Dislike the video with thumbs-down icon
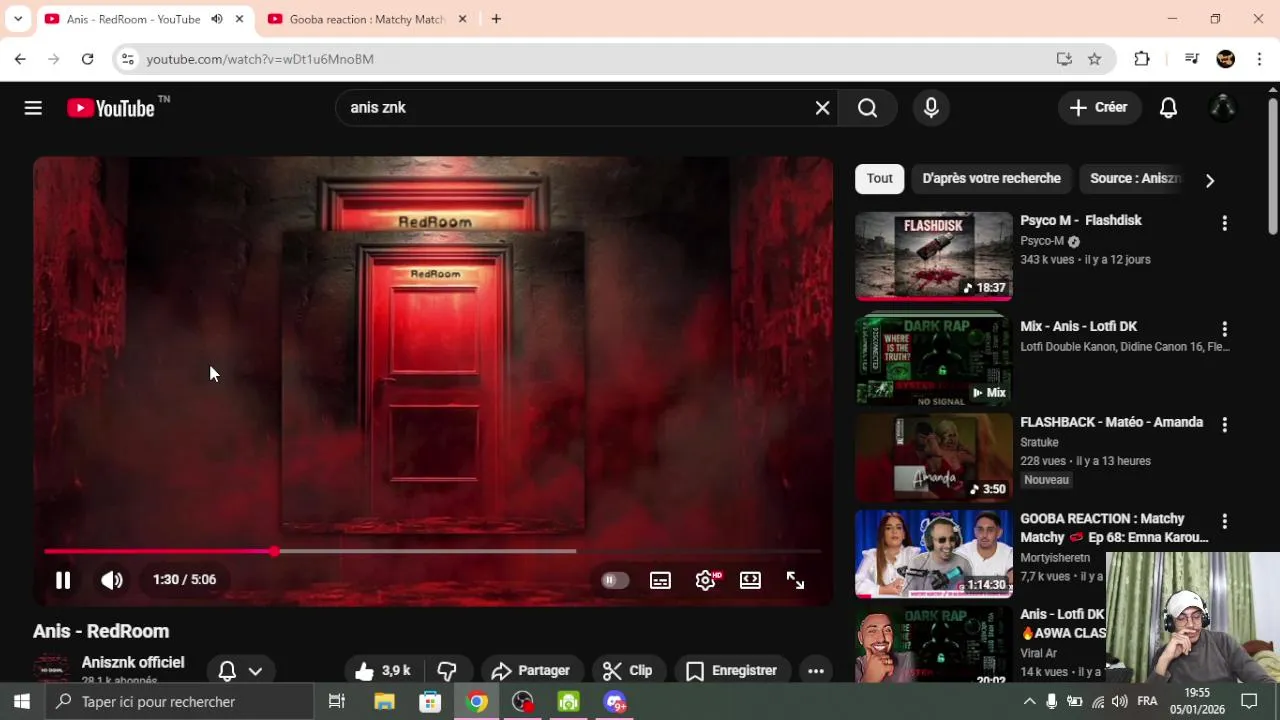Viewport: 1280px width, 720px height. 447,671
